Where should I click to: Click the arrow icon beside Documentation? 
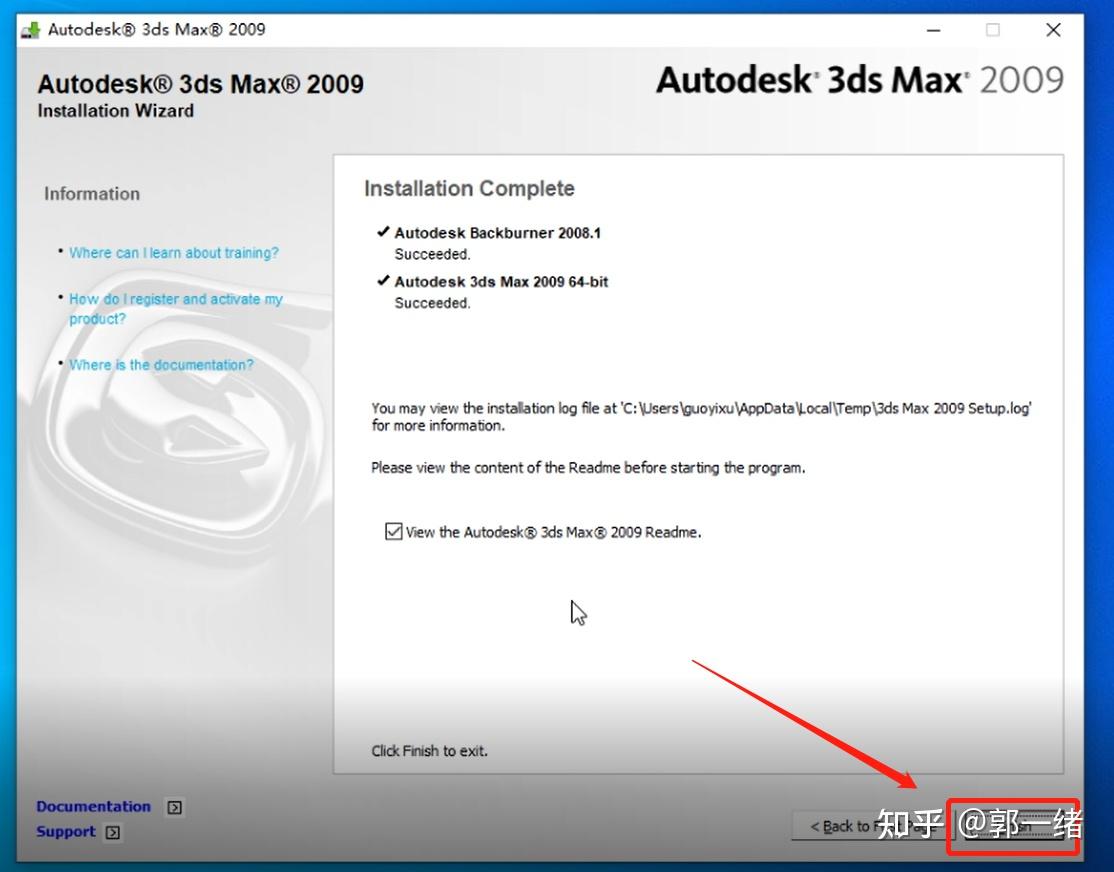coord(174,807)
